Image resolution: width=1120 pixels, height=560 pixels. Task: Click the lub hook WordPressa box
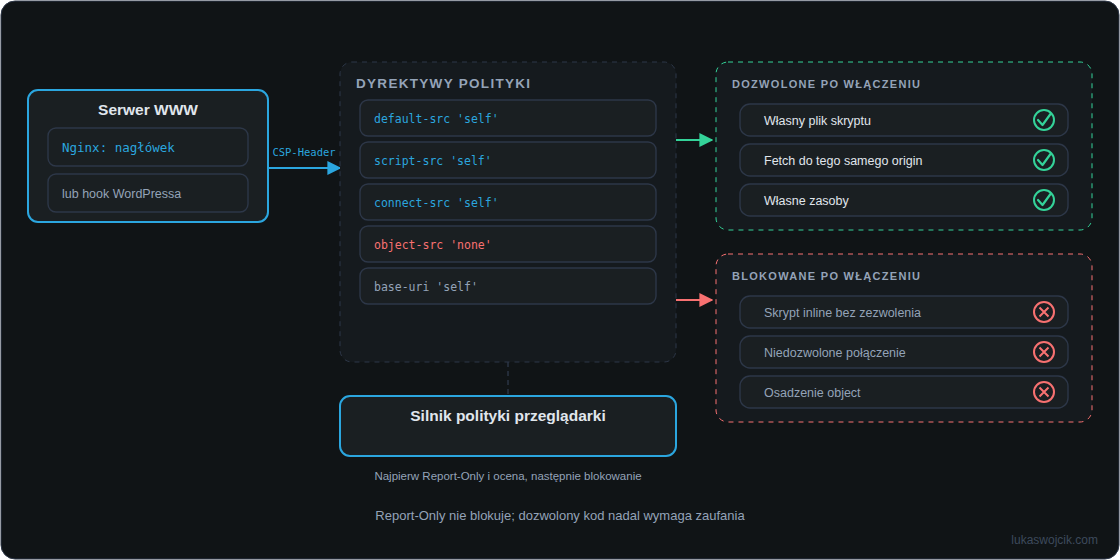tap(148, 194)
